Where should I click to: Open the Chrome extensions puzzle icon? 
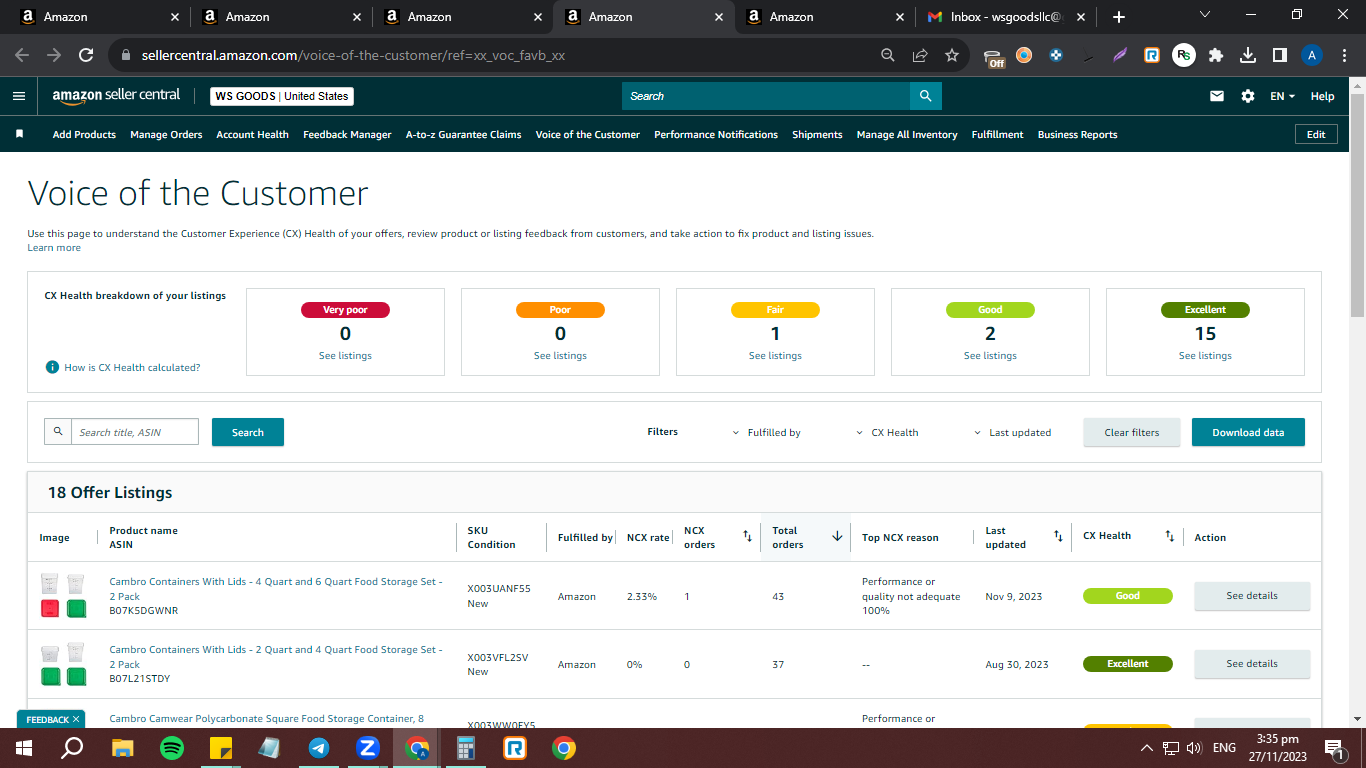click(x=1216, y=56)
